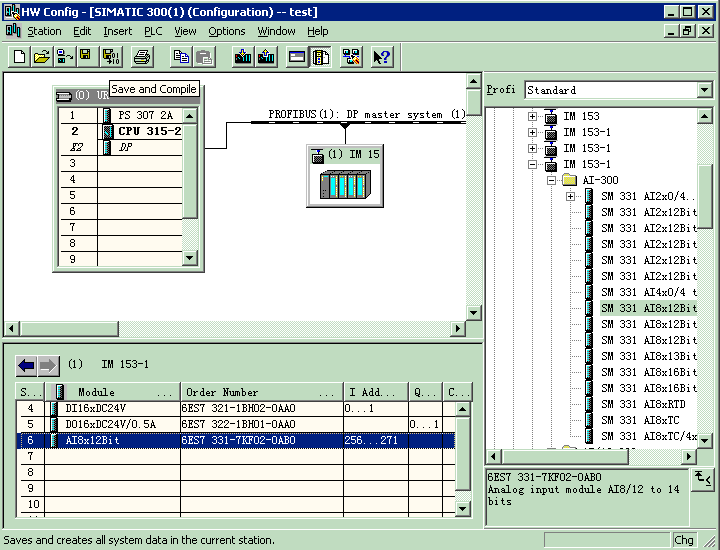
Task: Click the Print toolbar icon
Action: coord(142,57)
